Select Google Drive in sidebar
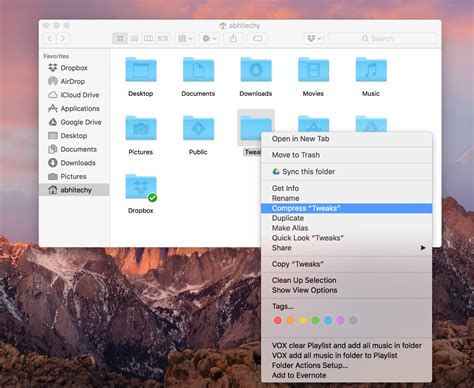Viewport: 474px width, 388px height. tap(75, 122)
